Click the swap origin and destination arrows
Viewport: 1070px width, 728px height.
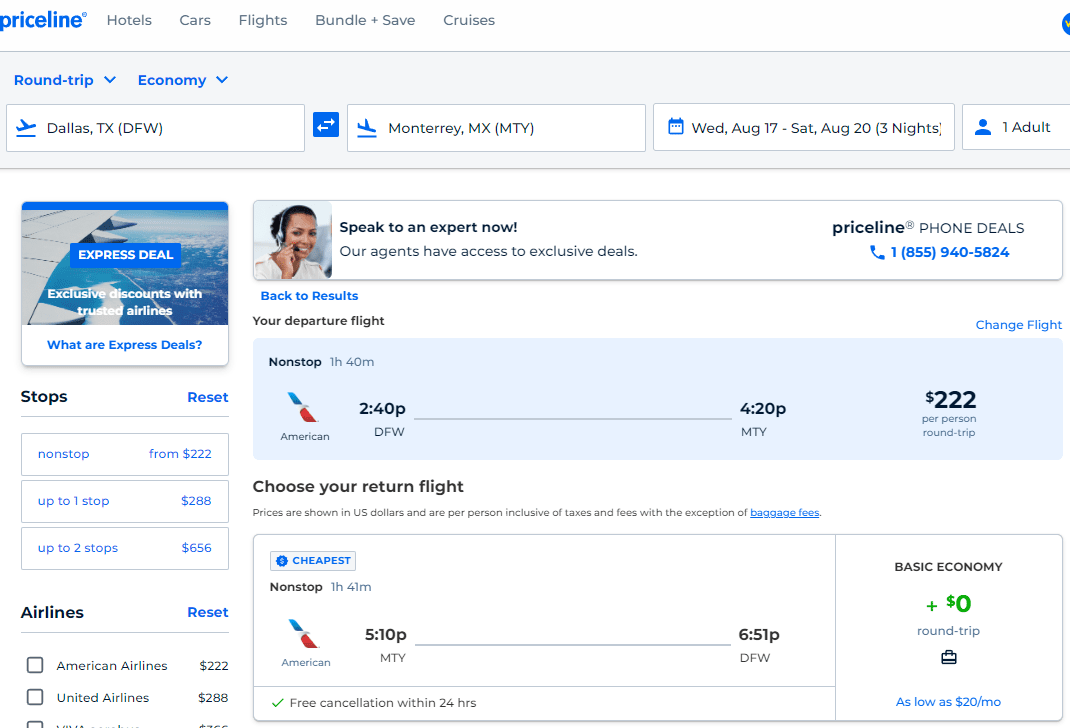[x=325, y=127]
